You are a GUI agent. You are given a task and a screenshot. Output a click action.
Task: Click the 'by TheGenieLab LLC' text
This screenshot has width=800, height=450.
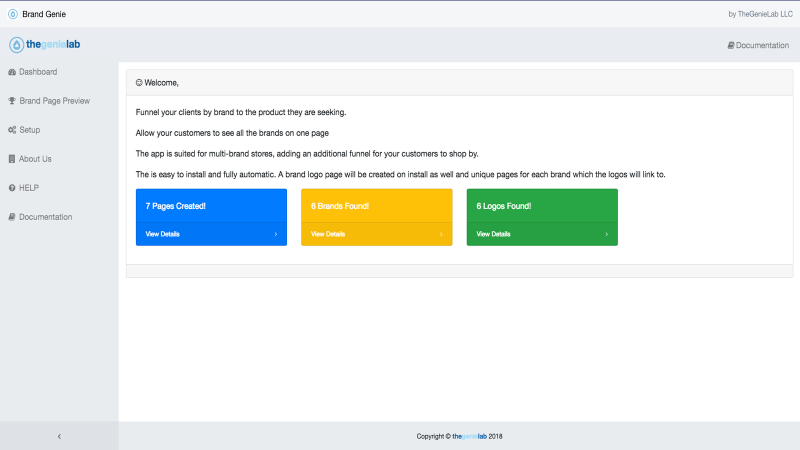tap(761, 14)
